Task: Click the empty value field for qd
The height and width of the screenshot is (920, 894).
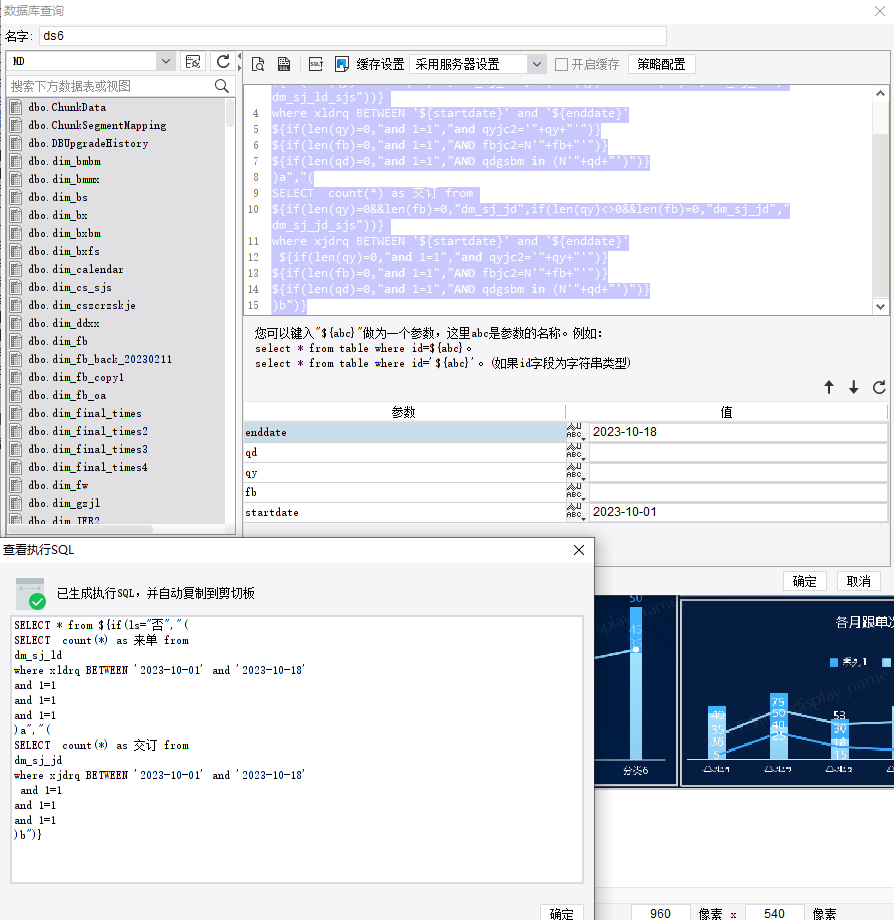Action: click(738, 452)
